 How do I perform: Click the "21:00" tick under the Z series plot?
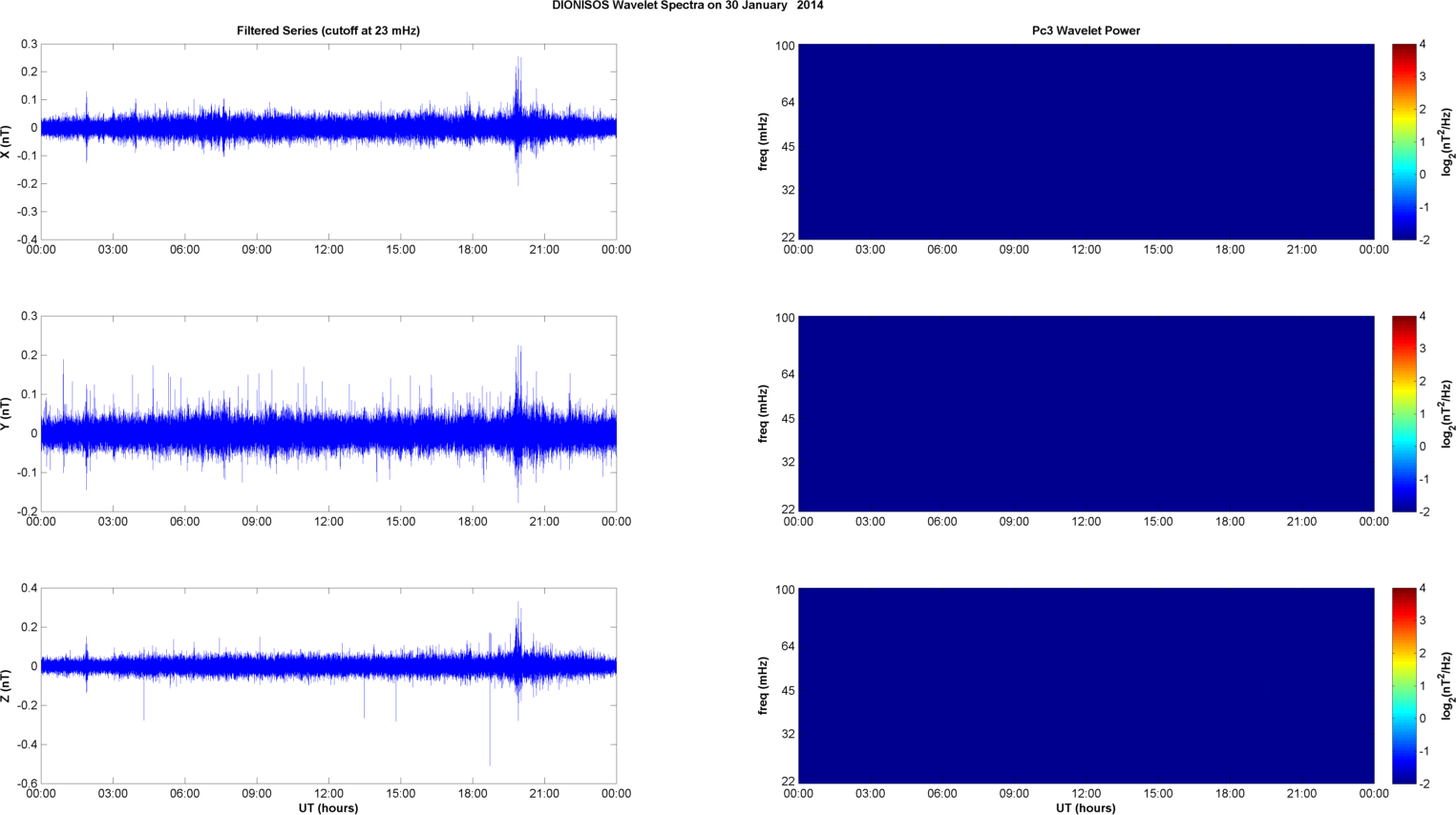[544, 794]
